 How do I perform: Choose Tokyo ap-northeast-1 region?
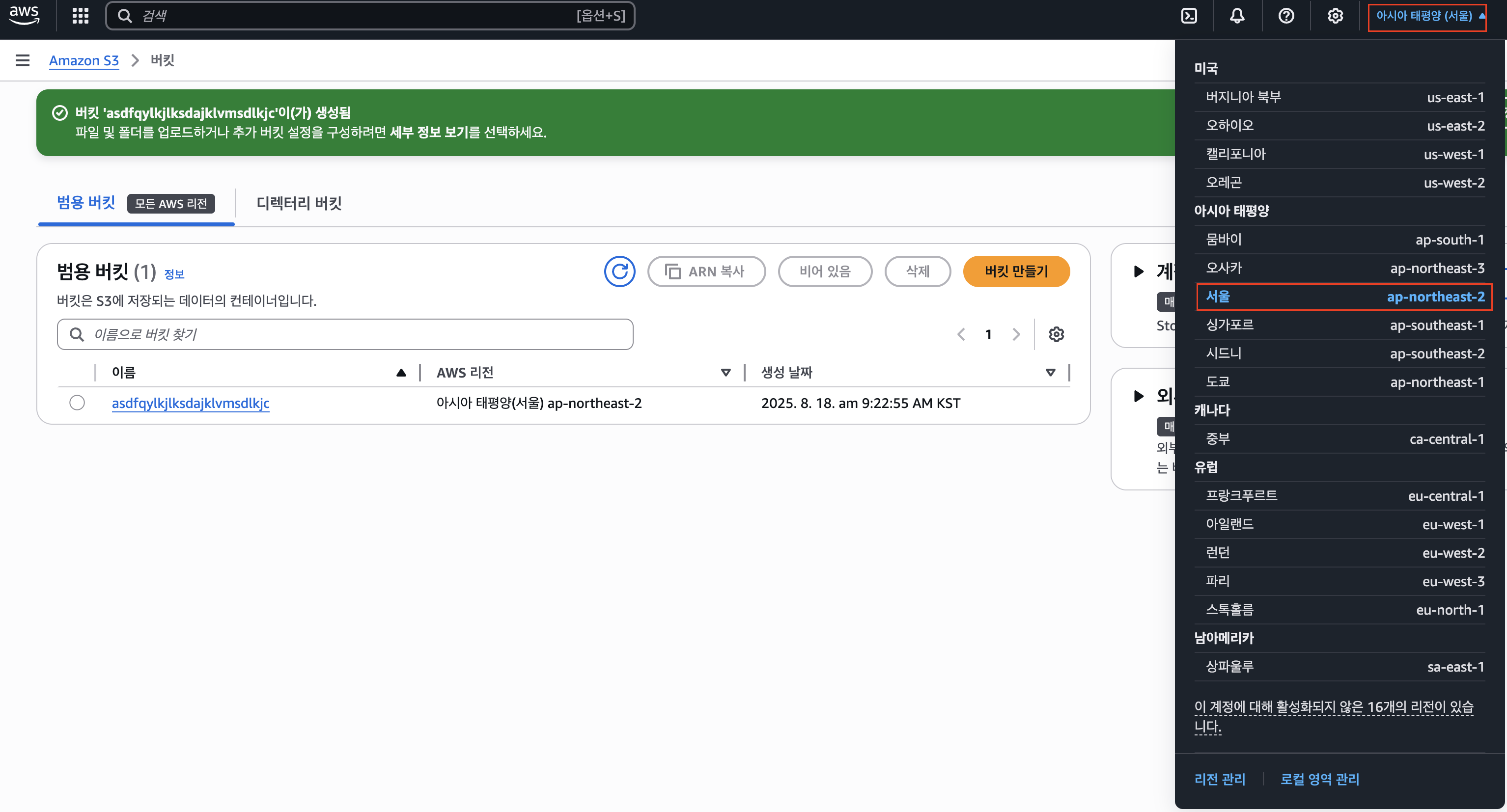pyautogui.click(x=1344, y=382)
